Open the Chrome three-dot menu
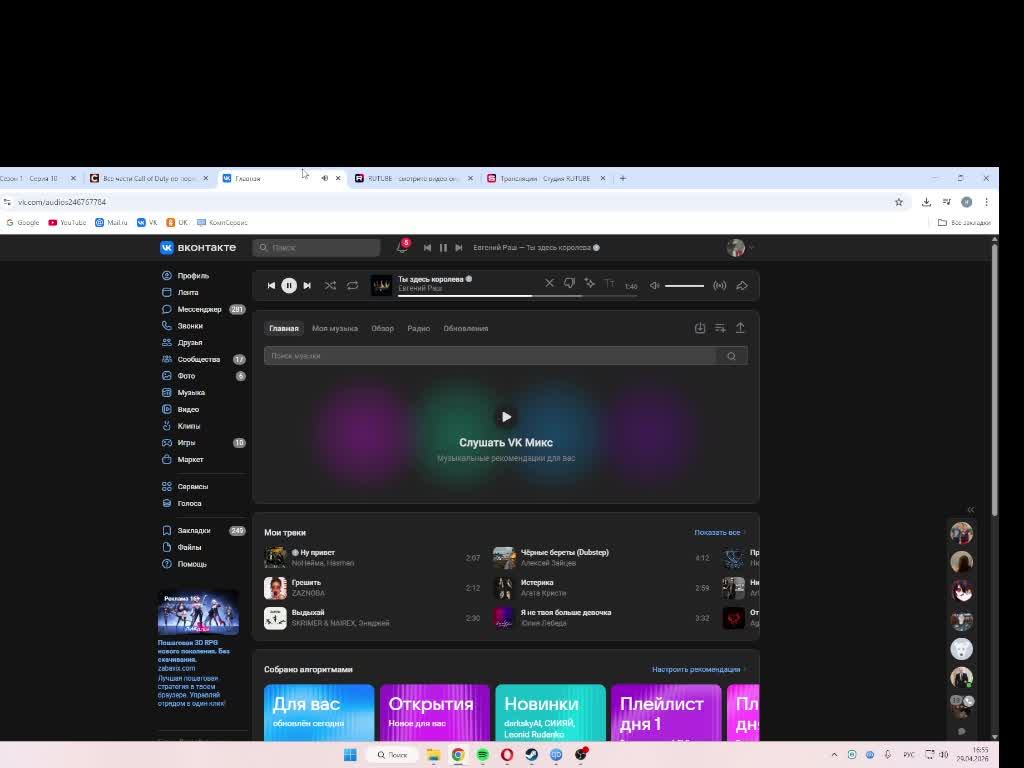Image resolution: width=1024 pixels, height=768 pixels. tap(986, 202)
